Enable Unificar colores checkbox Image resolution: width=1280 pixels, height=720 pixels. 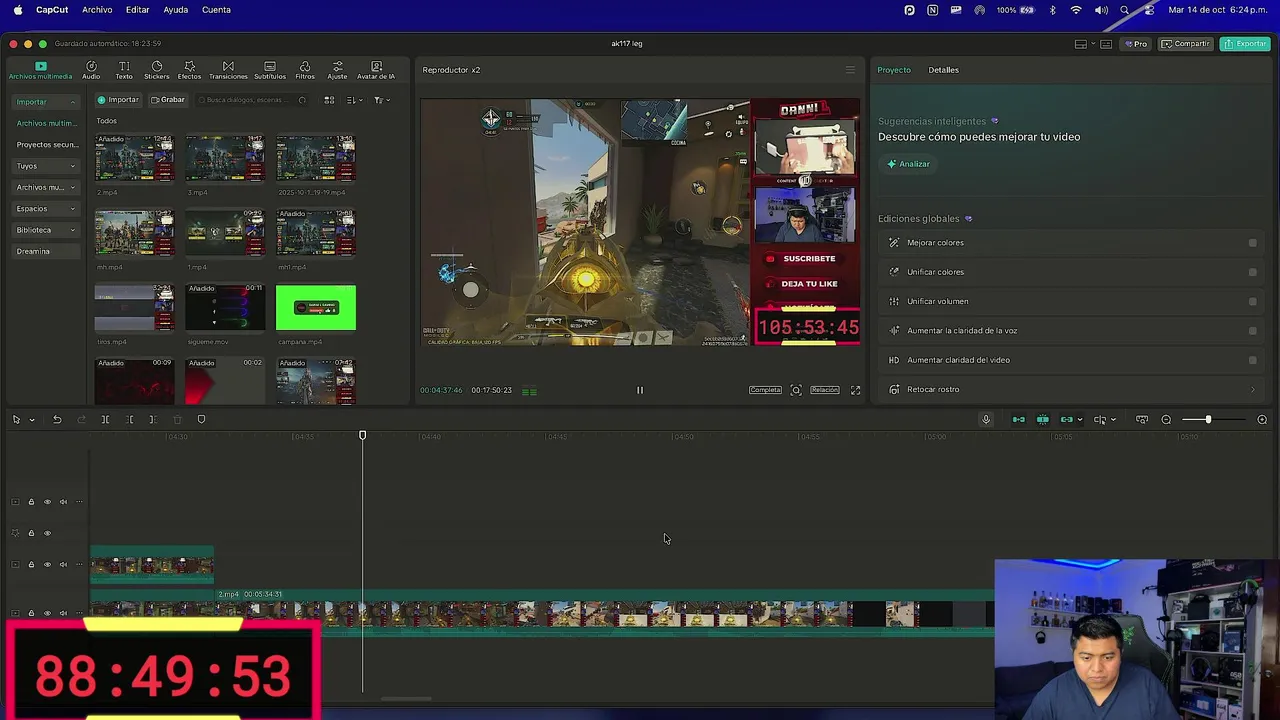coord(1252,272)
